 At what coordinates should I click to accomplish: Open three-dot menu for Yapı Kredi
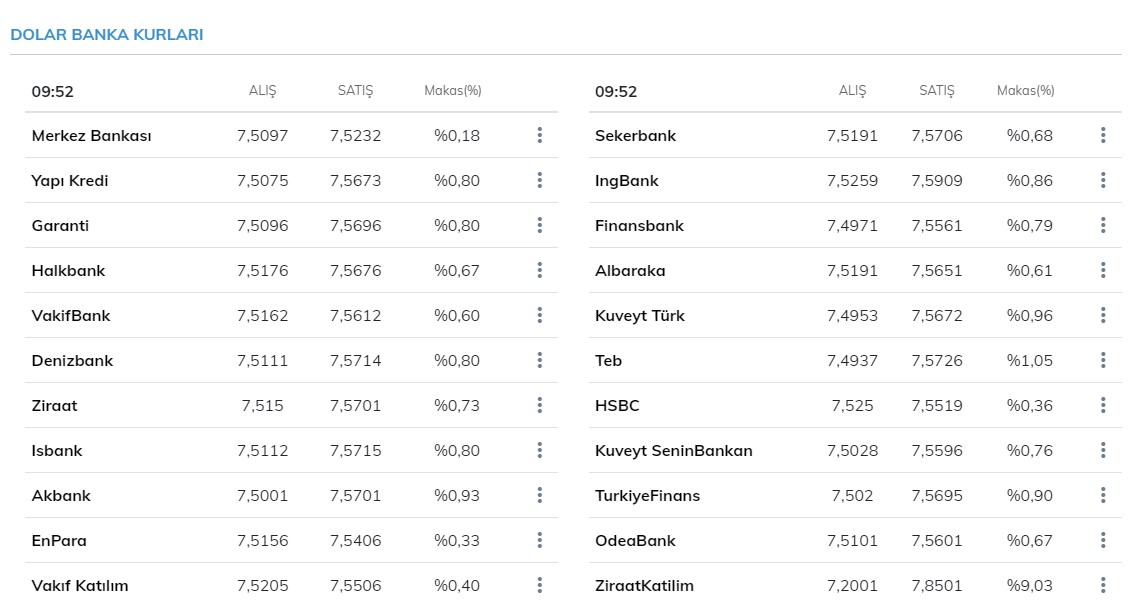coord(539,180)
